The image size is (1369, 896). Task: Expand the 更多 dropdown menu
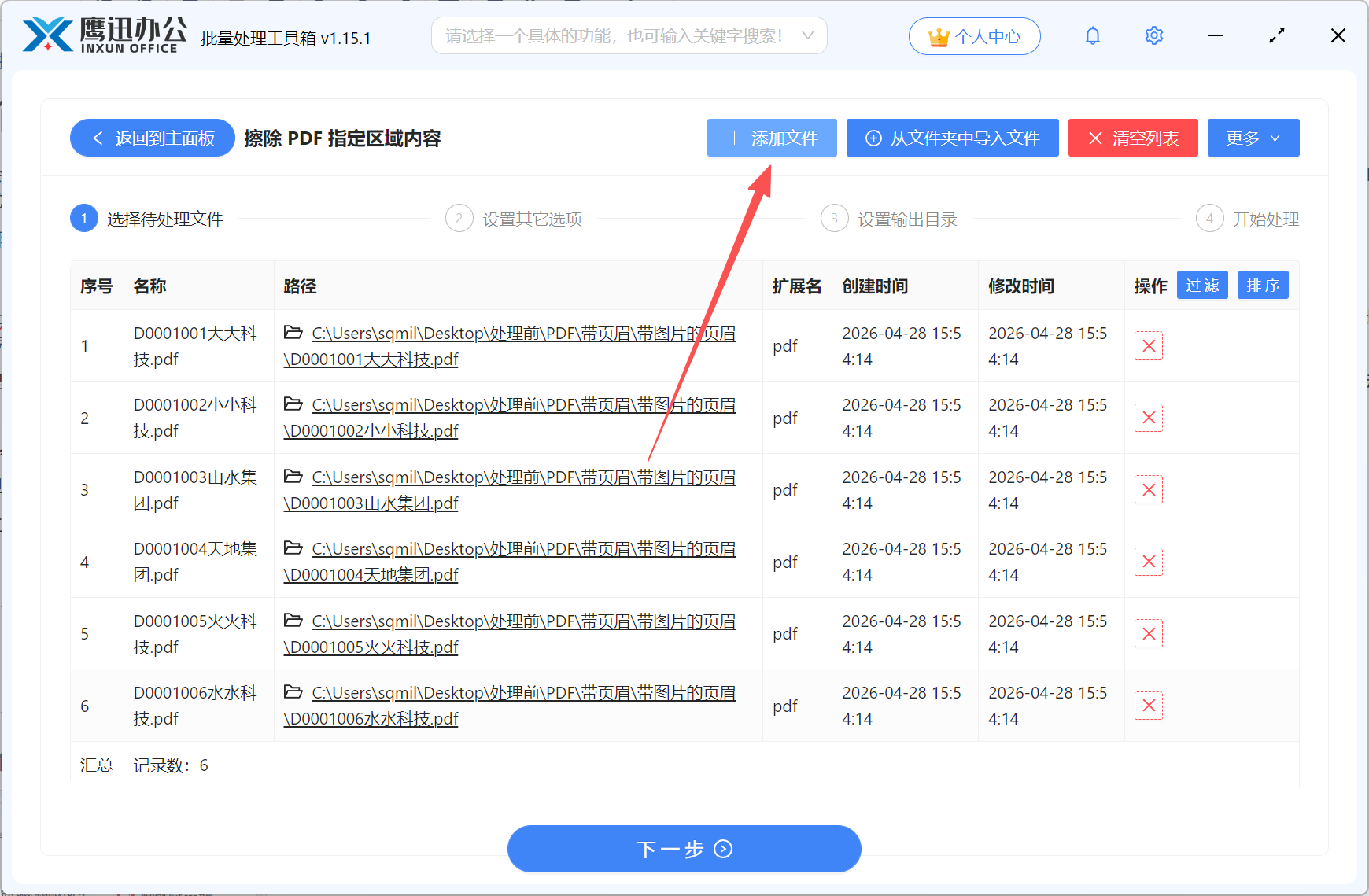tap(1253, 138)
